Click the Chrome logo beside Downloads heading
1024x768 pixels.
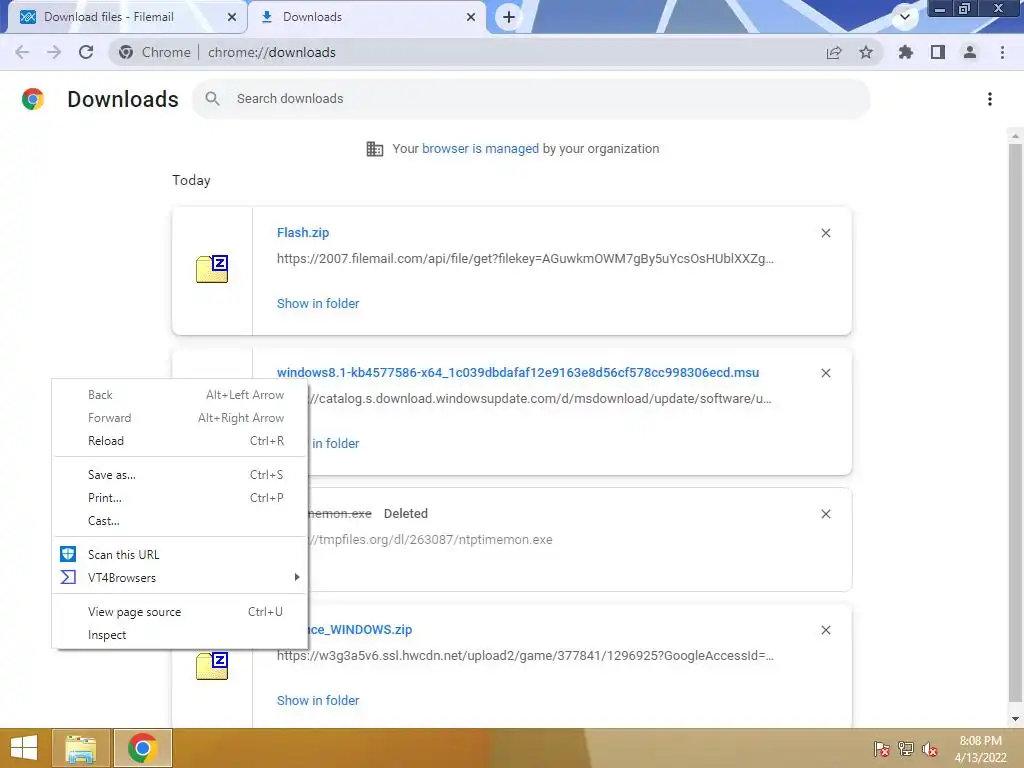(33, 99)
